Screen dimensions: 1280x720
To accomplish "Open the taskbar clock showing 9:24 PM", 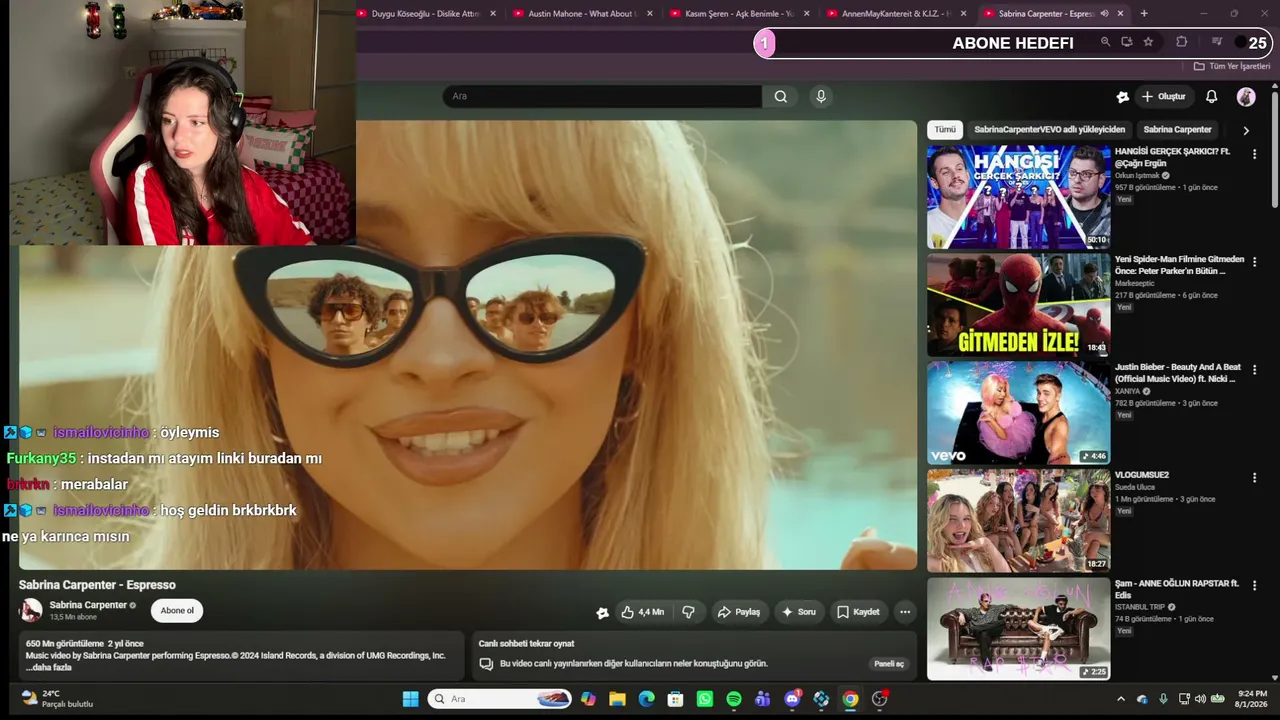I will 1252,699.
